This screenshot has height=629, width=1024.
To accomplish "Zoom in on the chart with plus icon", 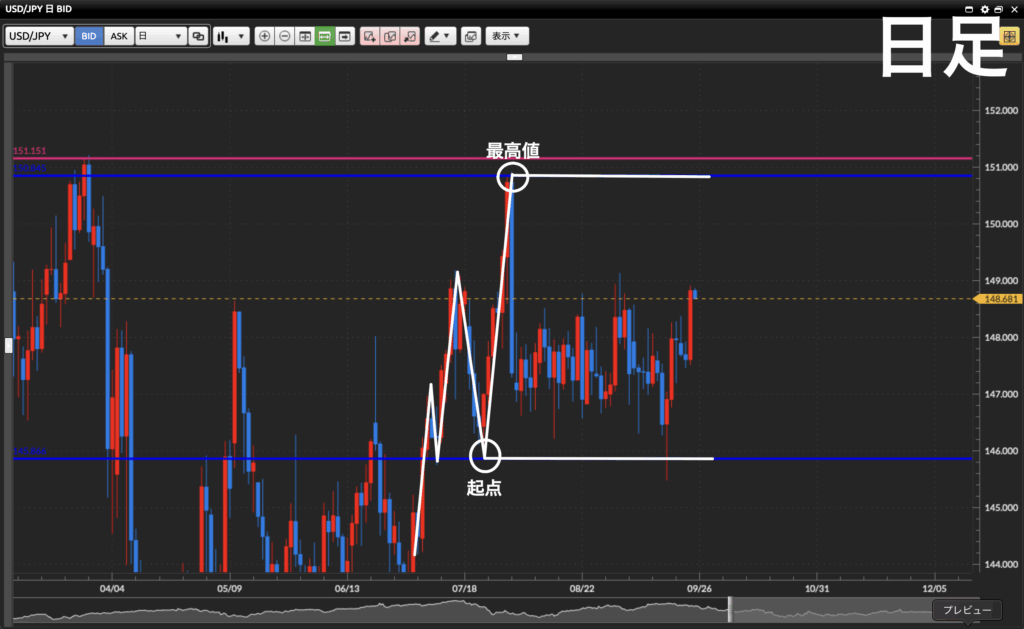I will click(264, 36).
